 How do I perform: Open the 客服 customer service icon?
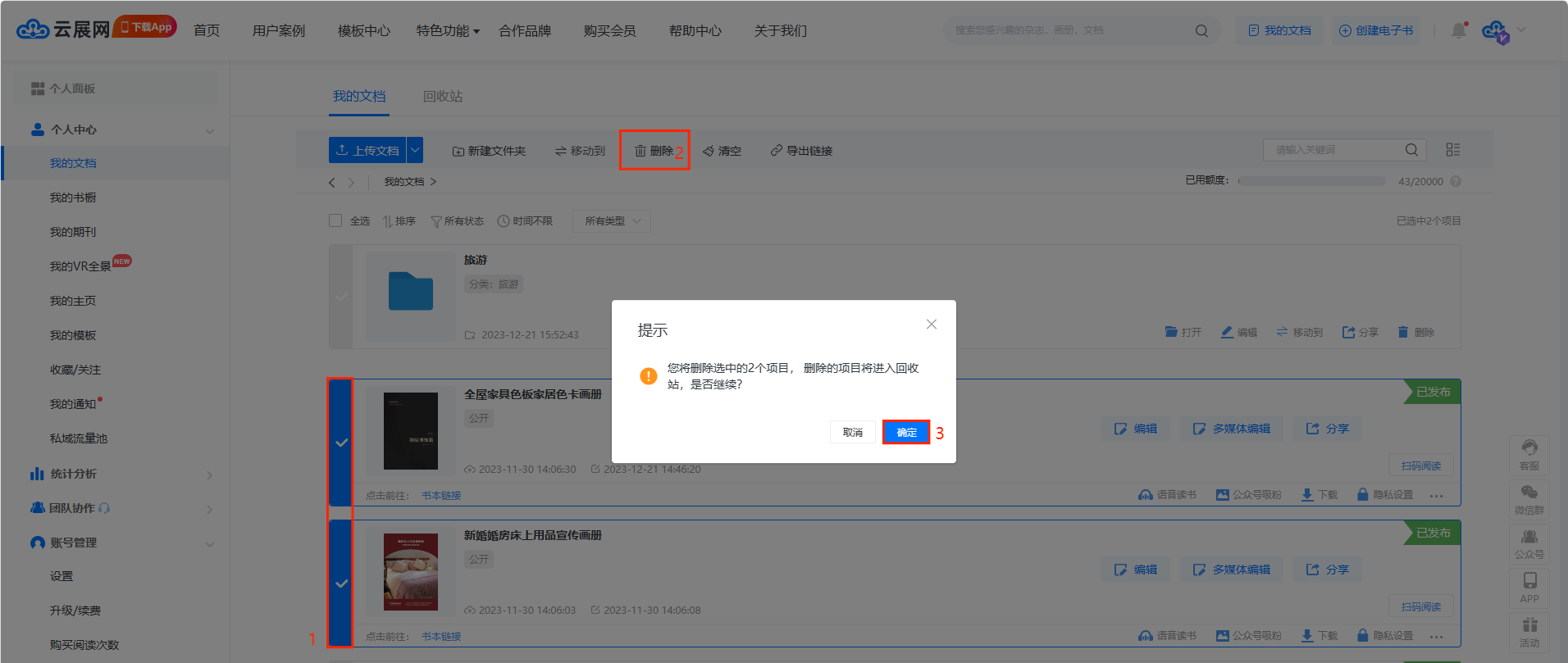tap(1529, 454)
